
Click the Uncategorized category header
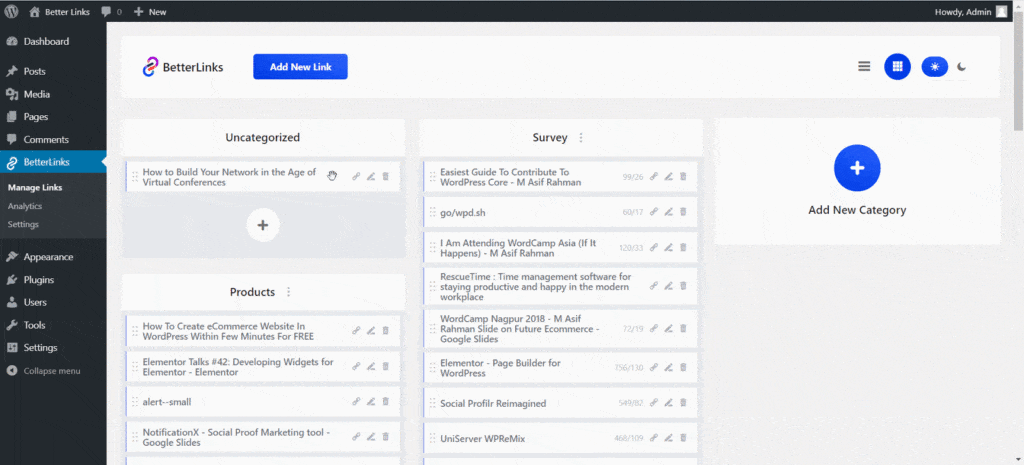coord(263,138)
